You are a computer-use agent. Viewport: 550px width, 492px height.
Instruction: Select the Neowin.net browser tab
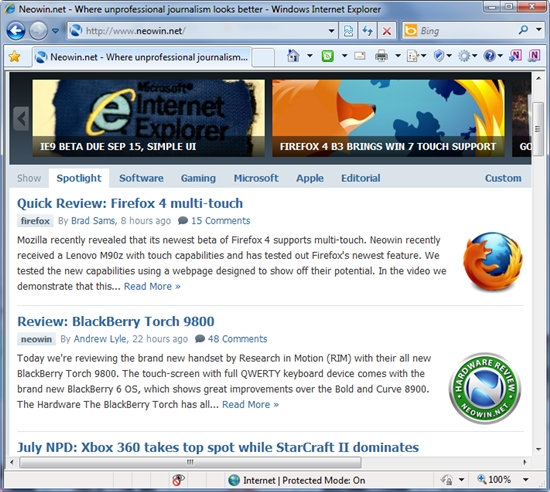(x=142, y=57)
